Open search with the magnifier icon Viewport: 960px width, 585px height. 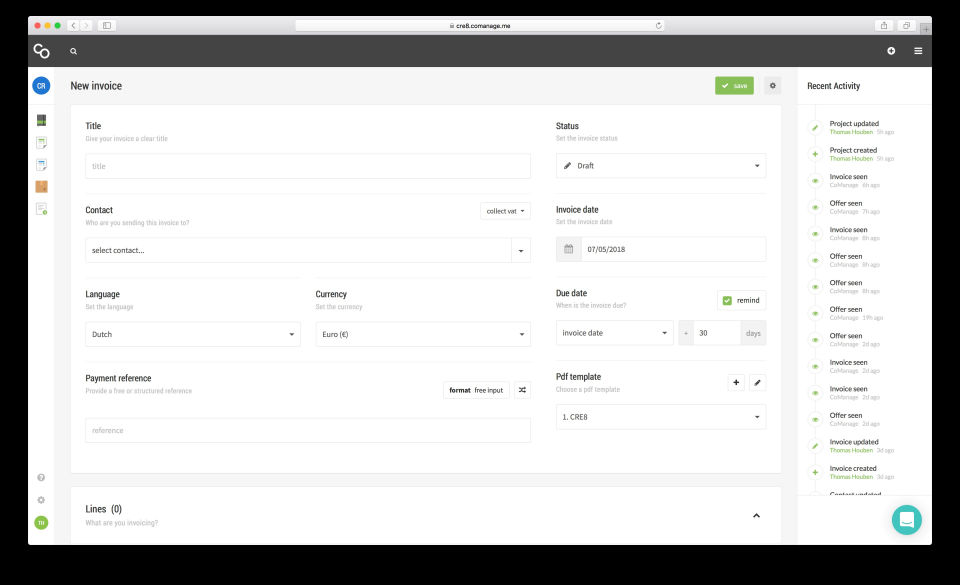click(73, 51)
